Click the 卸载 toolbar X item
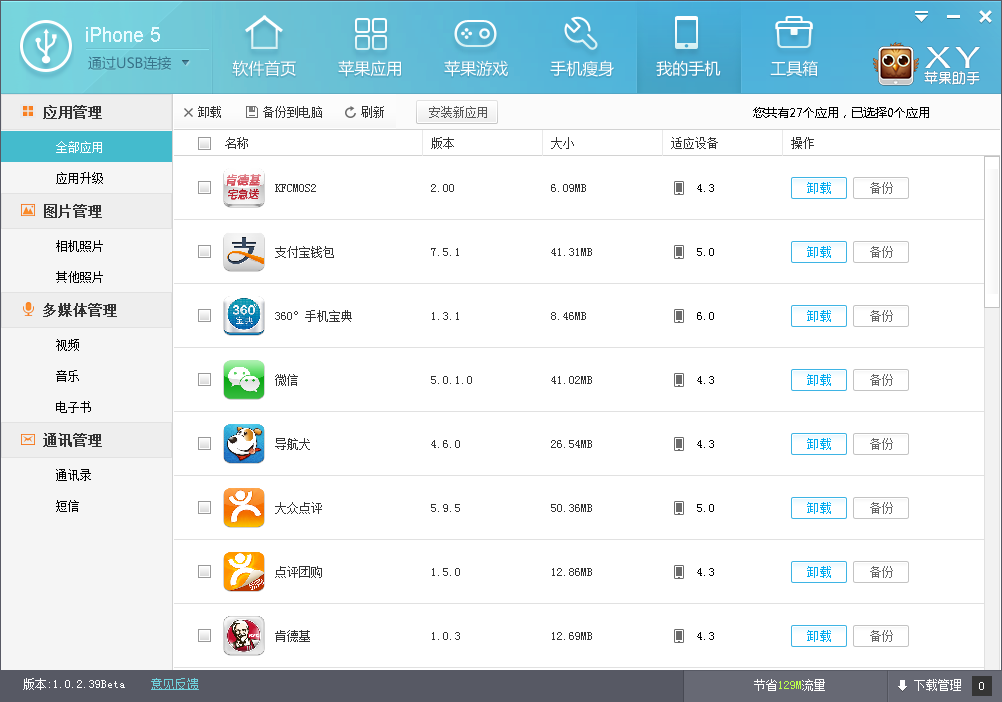 202,112
